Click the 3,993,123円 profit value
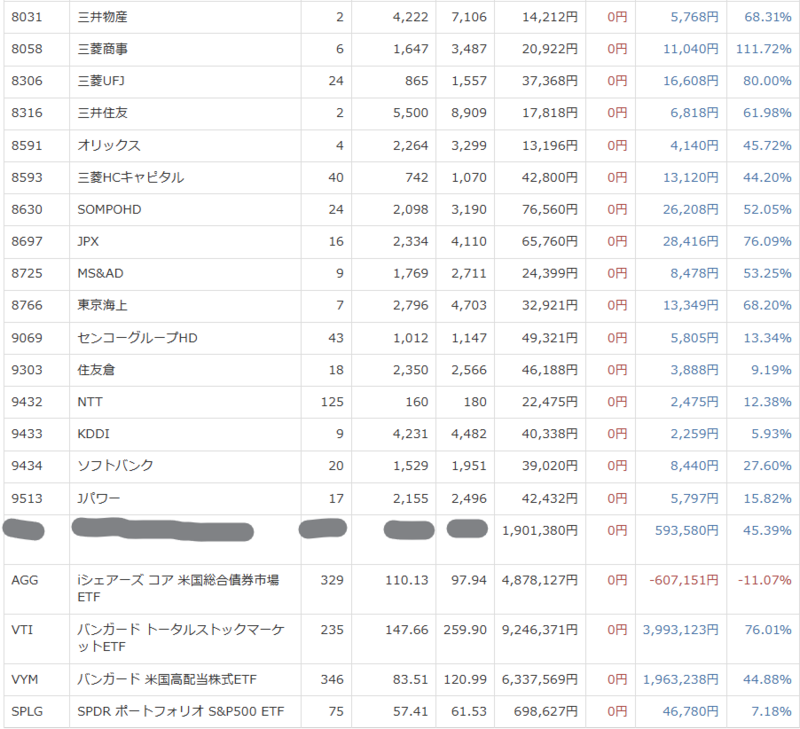 click(x=680, y=630)
